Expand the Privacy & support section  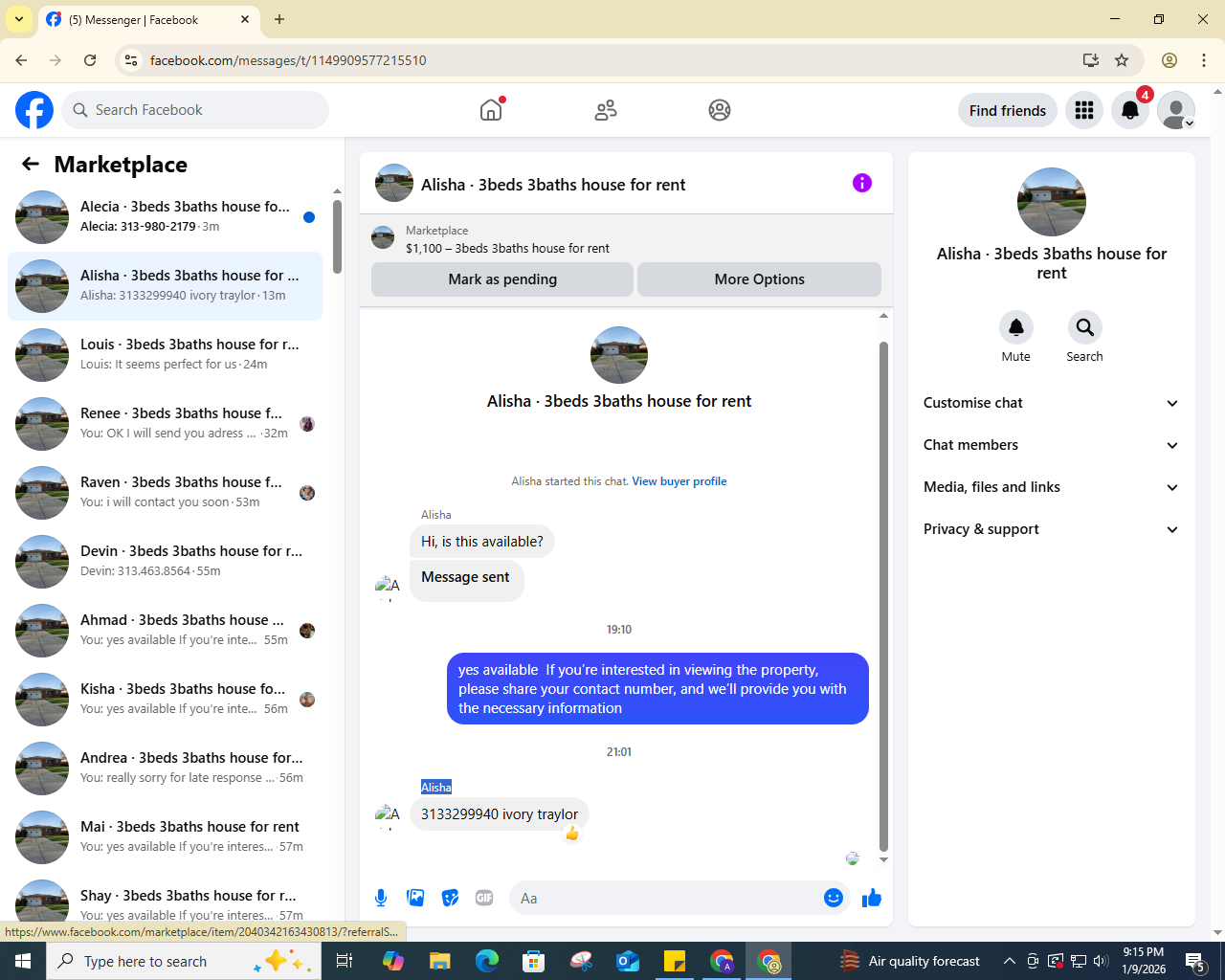pyautogui.click(x=1051, y=529)
